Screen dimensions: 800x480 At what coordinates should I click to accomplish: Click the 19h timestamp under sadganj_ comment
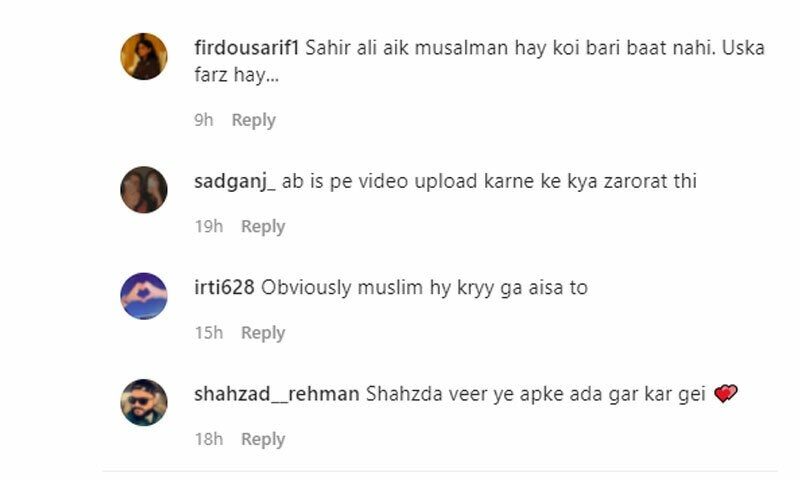pos(209,226)
